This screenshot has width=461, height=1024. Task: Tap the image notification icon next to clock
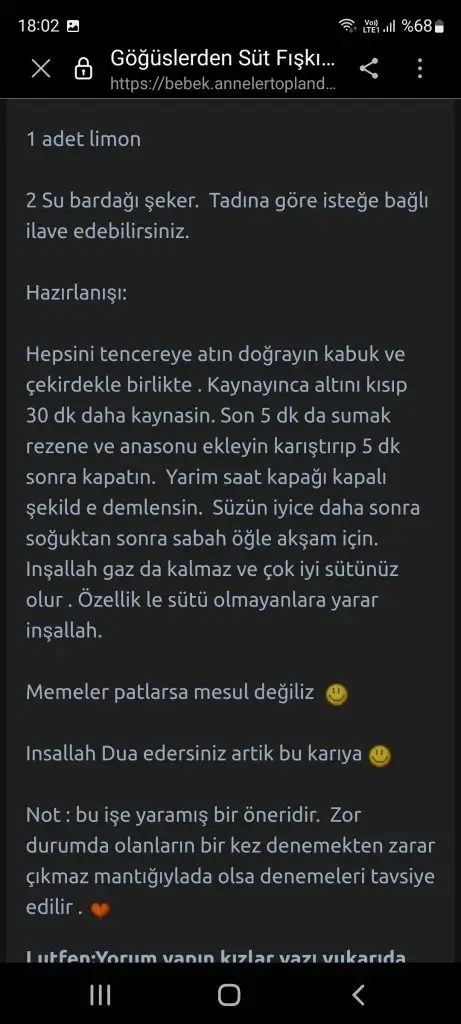[x=72, y=26]
